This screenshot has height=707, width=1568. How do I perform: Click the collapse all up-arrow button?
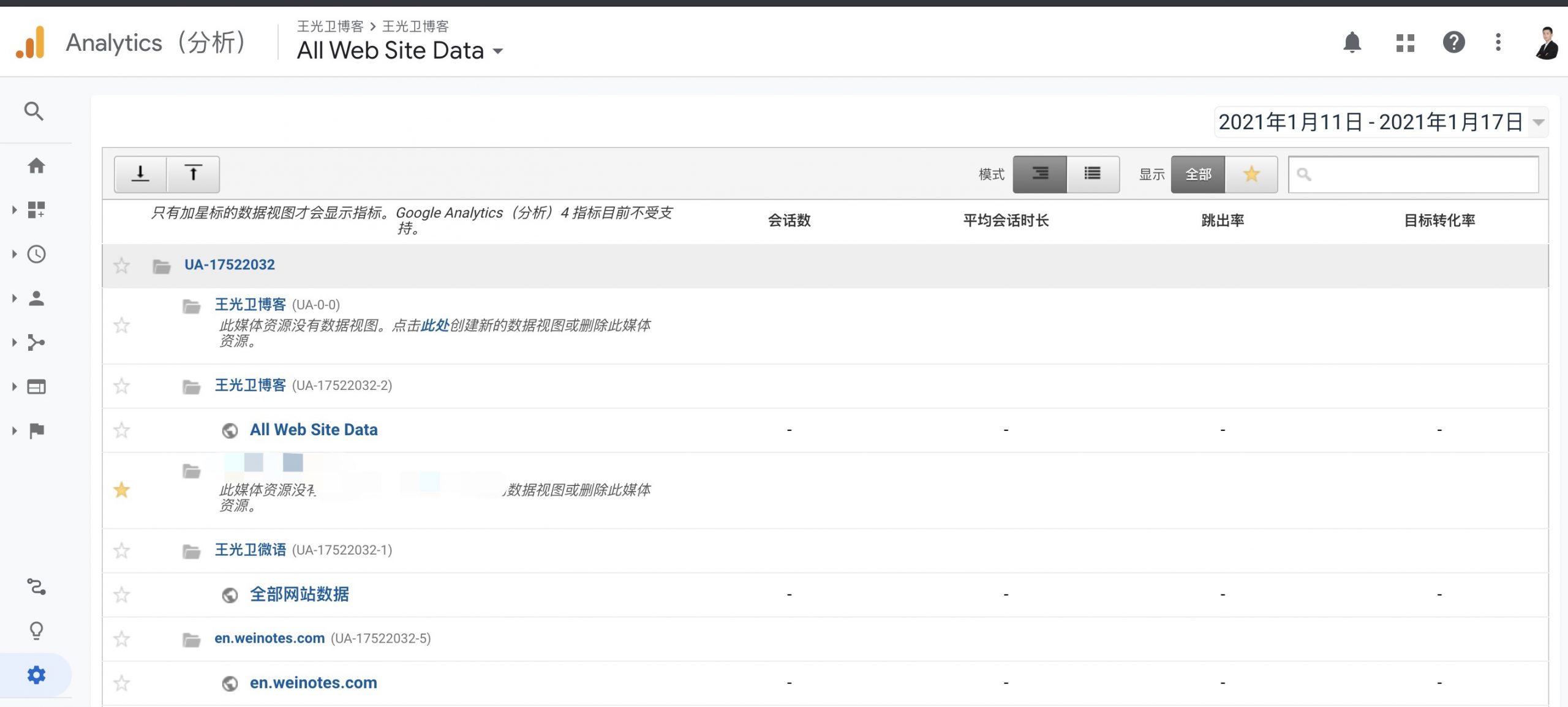click(193, 174)
